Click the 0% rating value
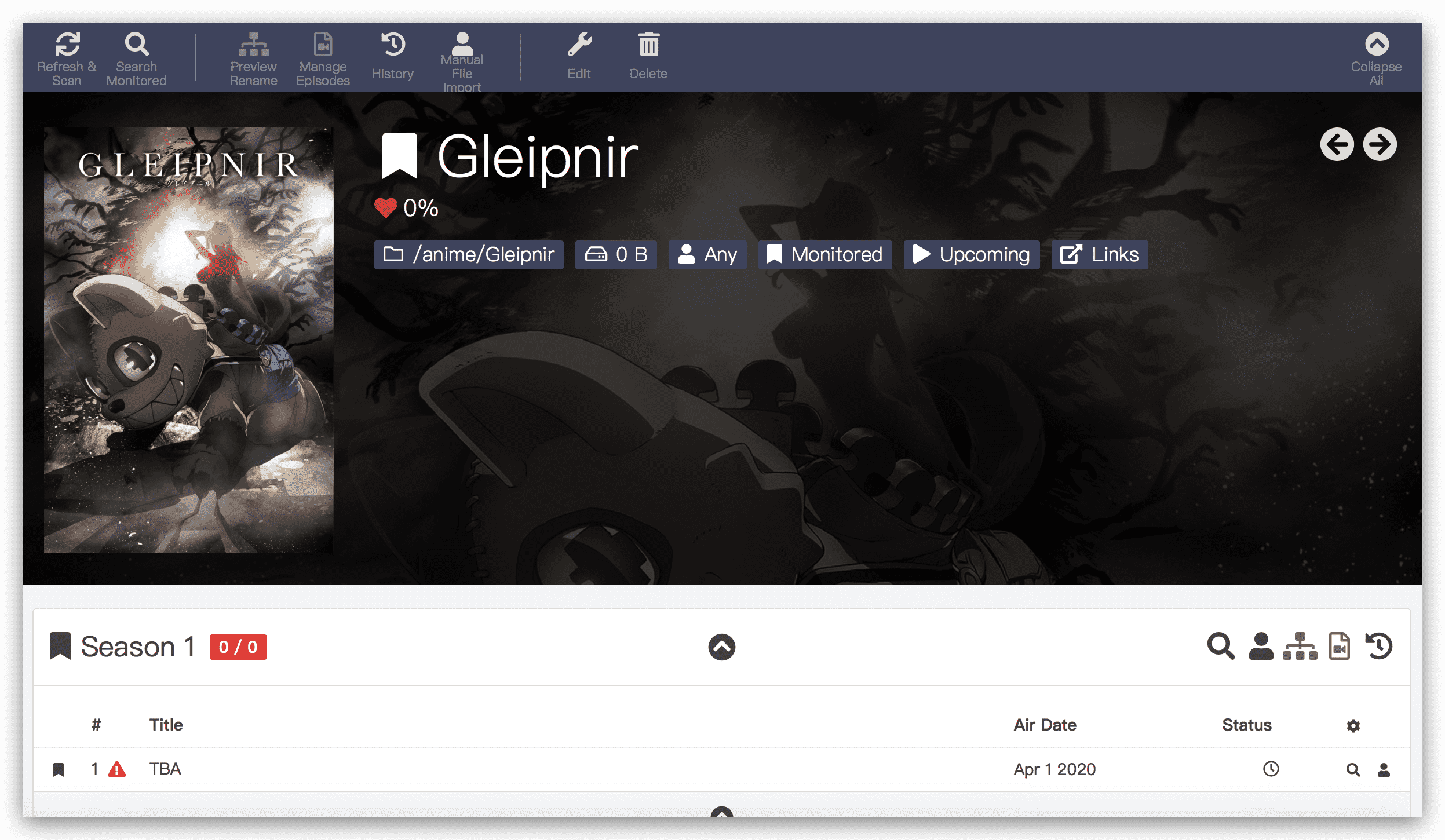This screenshot has height=840, width=1445. pyautogui.click(x=421, y=208)
